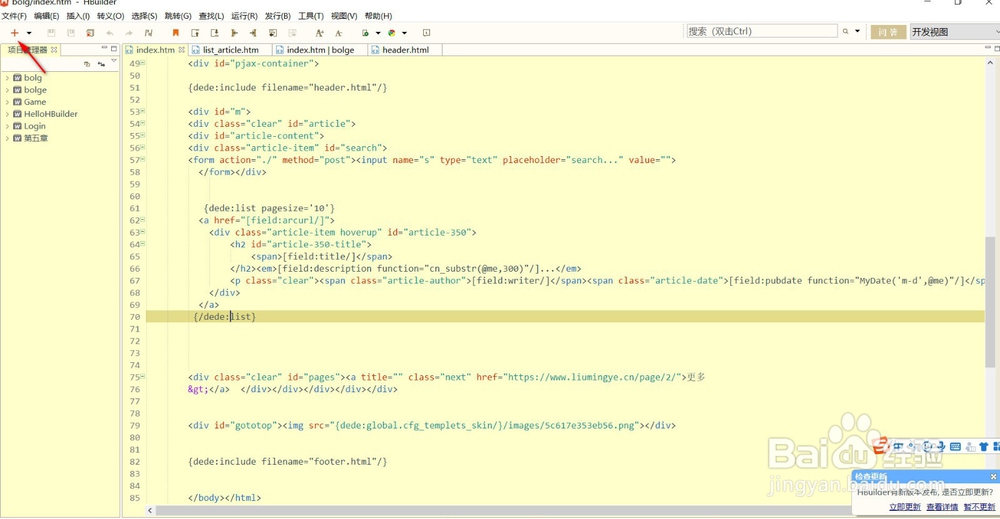Click the square view-mode icon after Chrome dropdown

tap(426, 33)
